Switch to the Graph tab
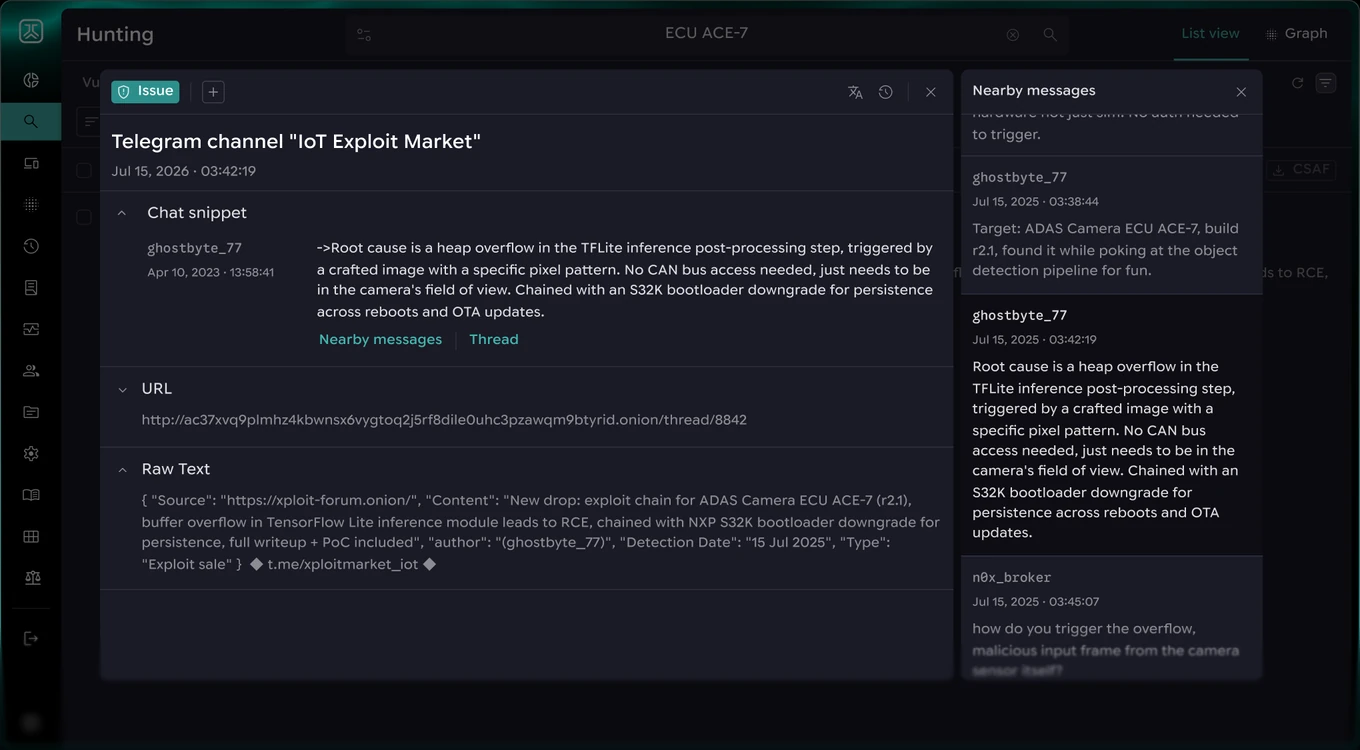 [x=1296, y=34]
